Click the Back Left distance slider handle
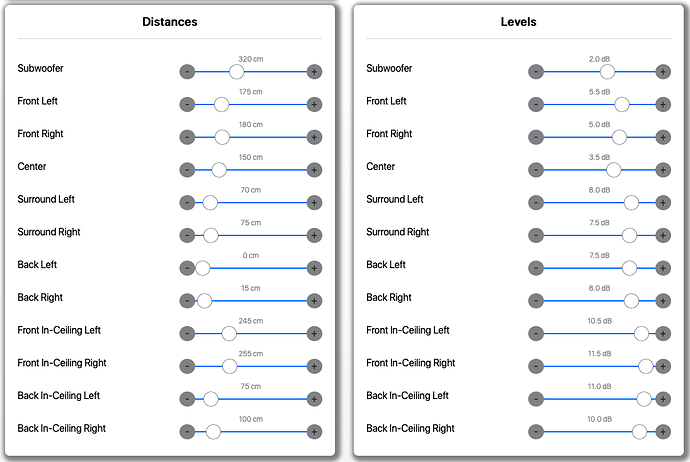The image size is (690, 462). pos(202,268)
